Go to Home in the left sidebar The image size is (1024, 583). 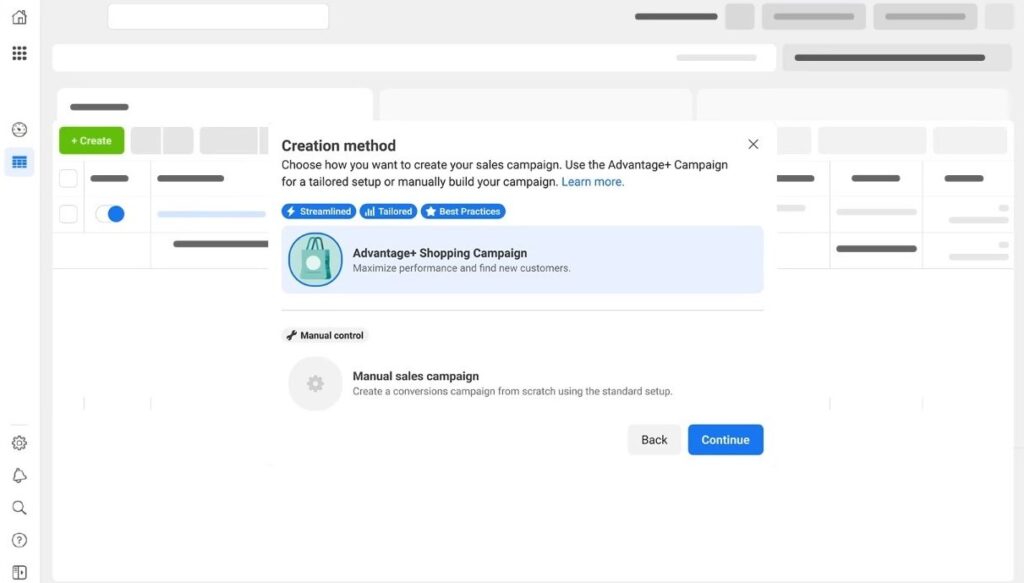[x=20, y=17]
